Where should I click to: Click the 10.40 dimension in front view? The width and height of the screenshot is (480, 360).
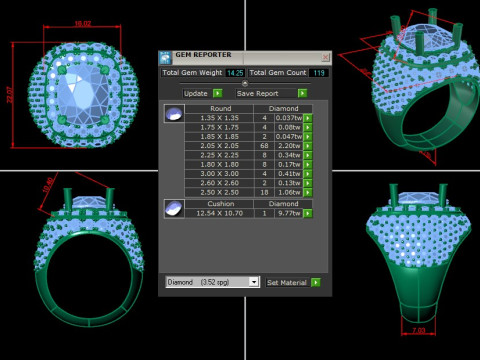pos(48,185)
